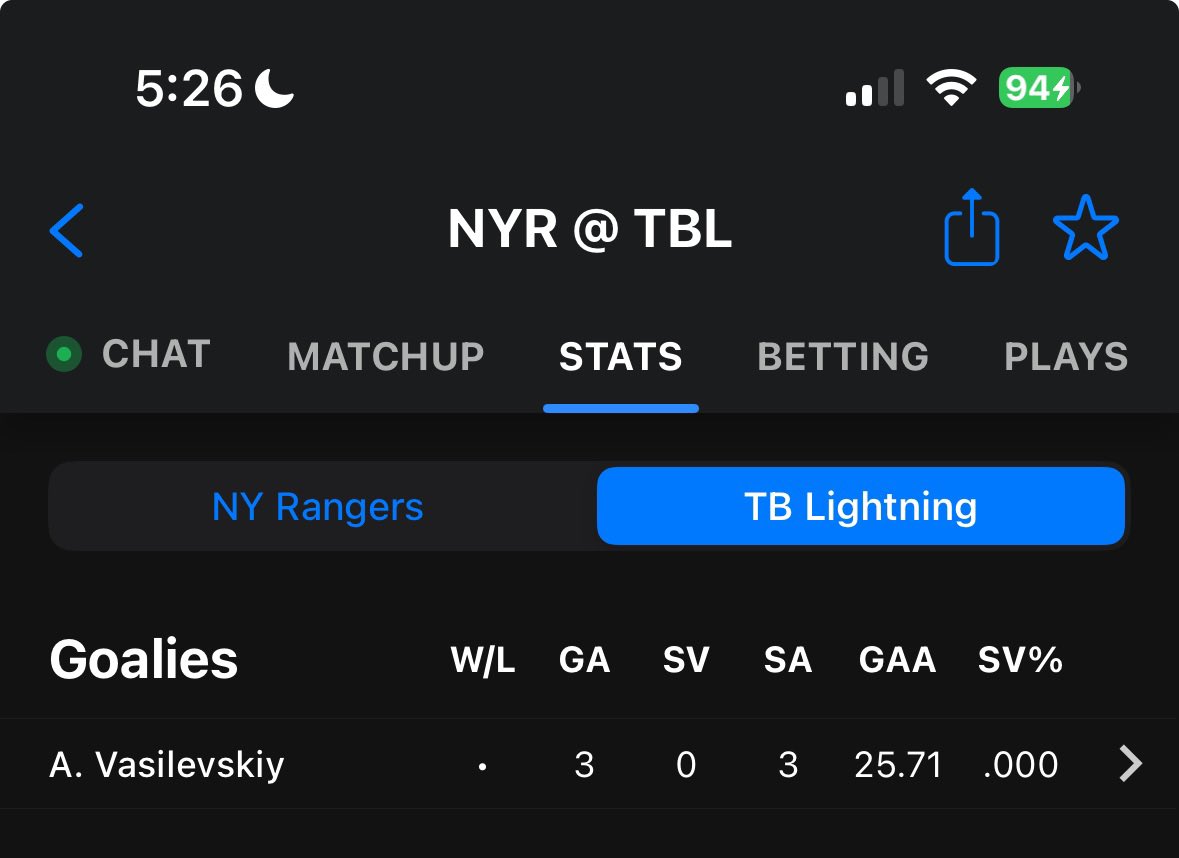Tap the moon Focus mode icon
This screenshot has height=858, width=1179.
[274, 88]
